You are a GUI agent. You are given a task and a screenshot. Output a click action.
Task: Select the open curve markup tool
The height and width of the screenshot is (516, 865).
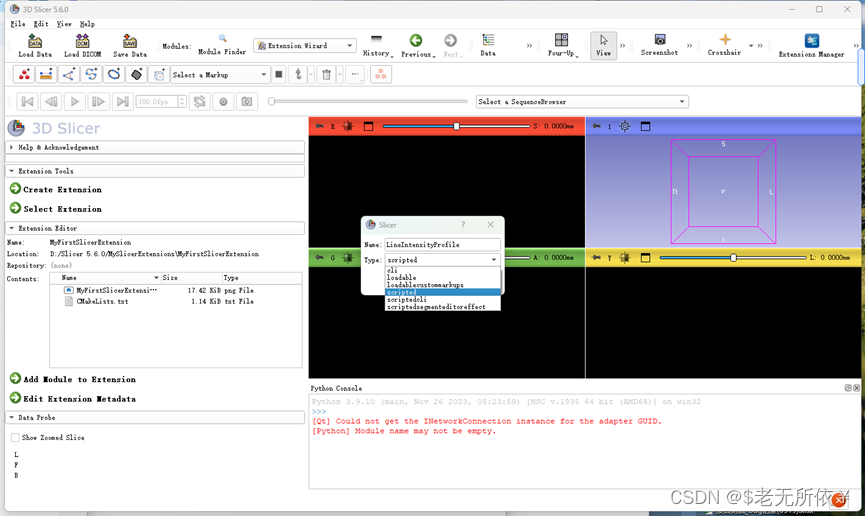pyautogui.click(x=91, y=75)
